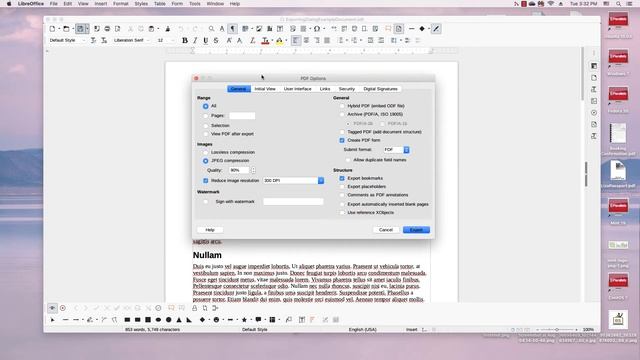Click the Help button in PDF Options
The image size is (640, 360).
pyautogui.click(x=210, y=230)
